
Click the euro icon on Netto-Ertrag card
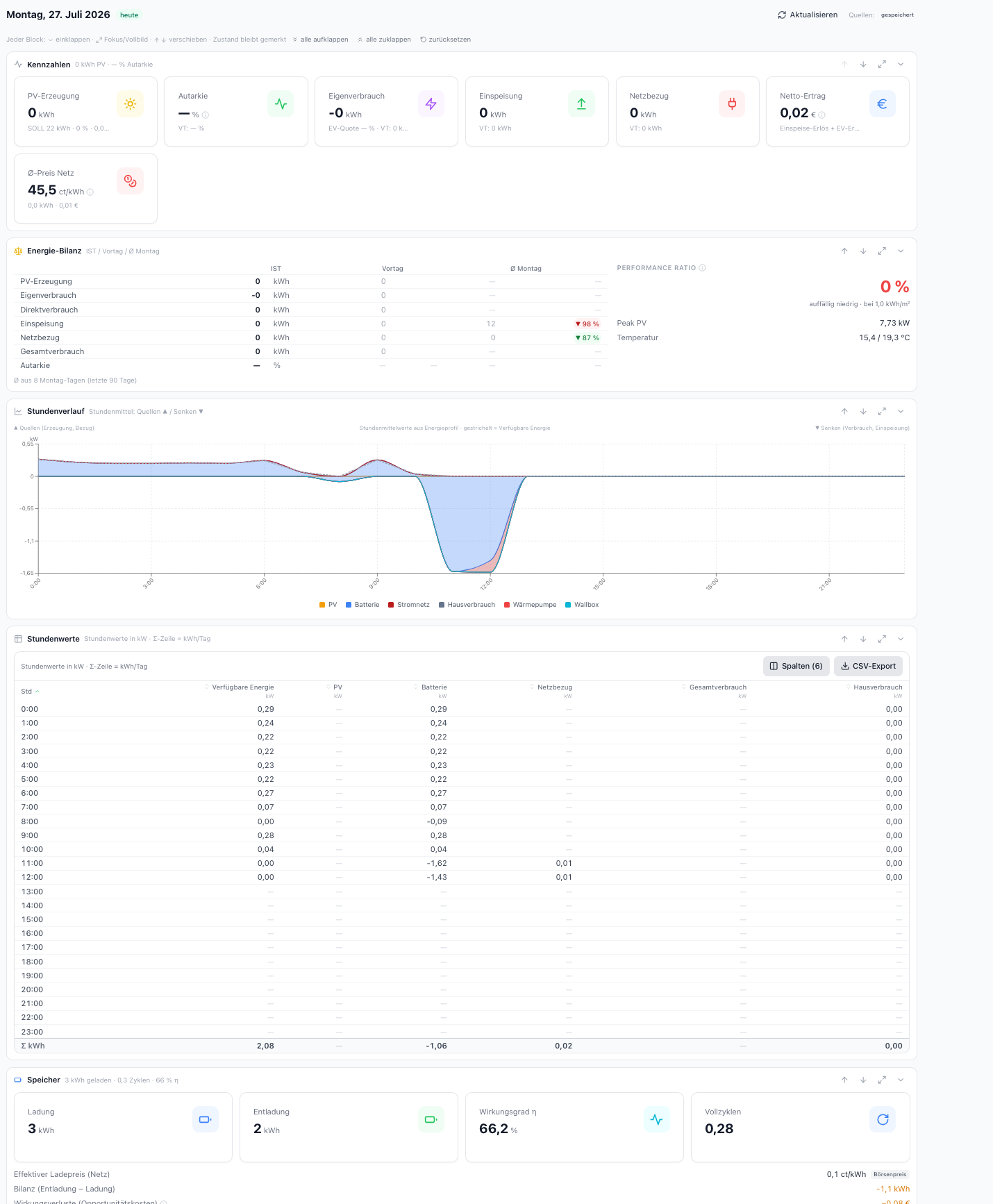(x=883, y=104)
